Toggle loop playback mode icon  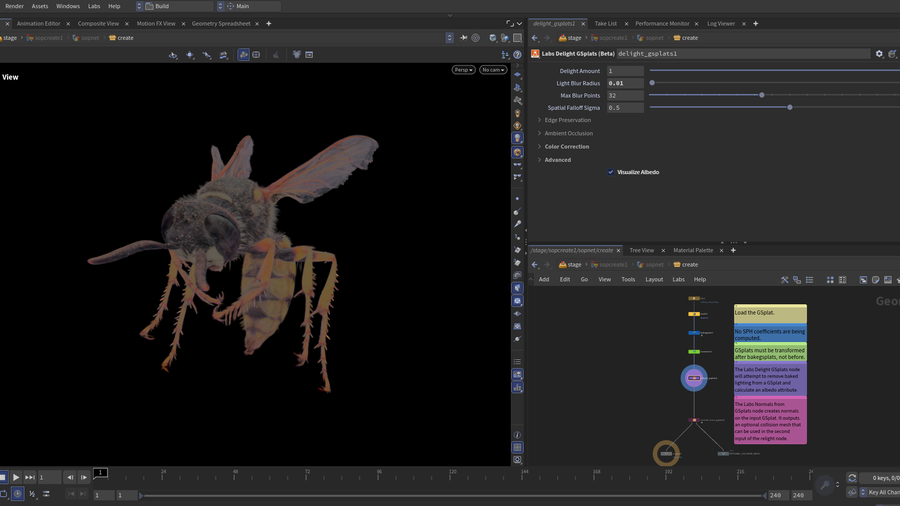(x=3, y=494)
